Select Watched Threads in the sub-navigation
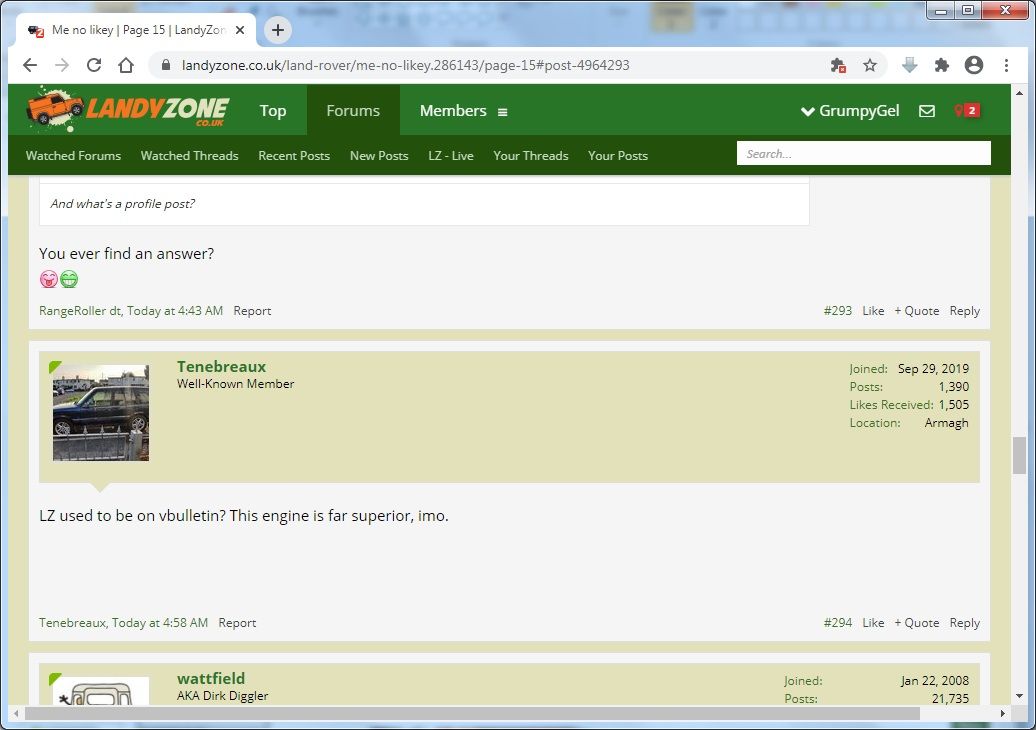Viewport: 1036px width, 730px height. [190, 156]
